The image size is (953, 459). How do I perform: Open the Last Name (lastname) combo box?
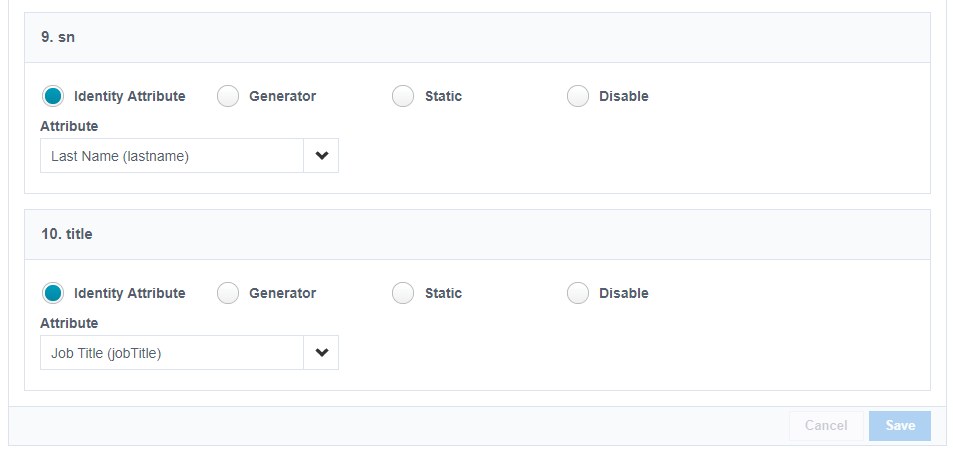click(x=172, y=156)
